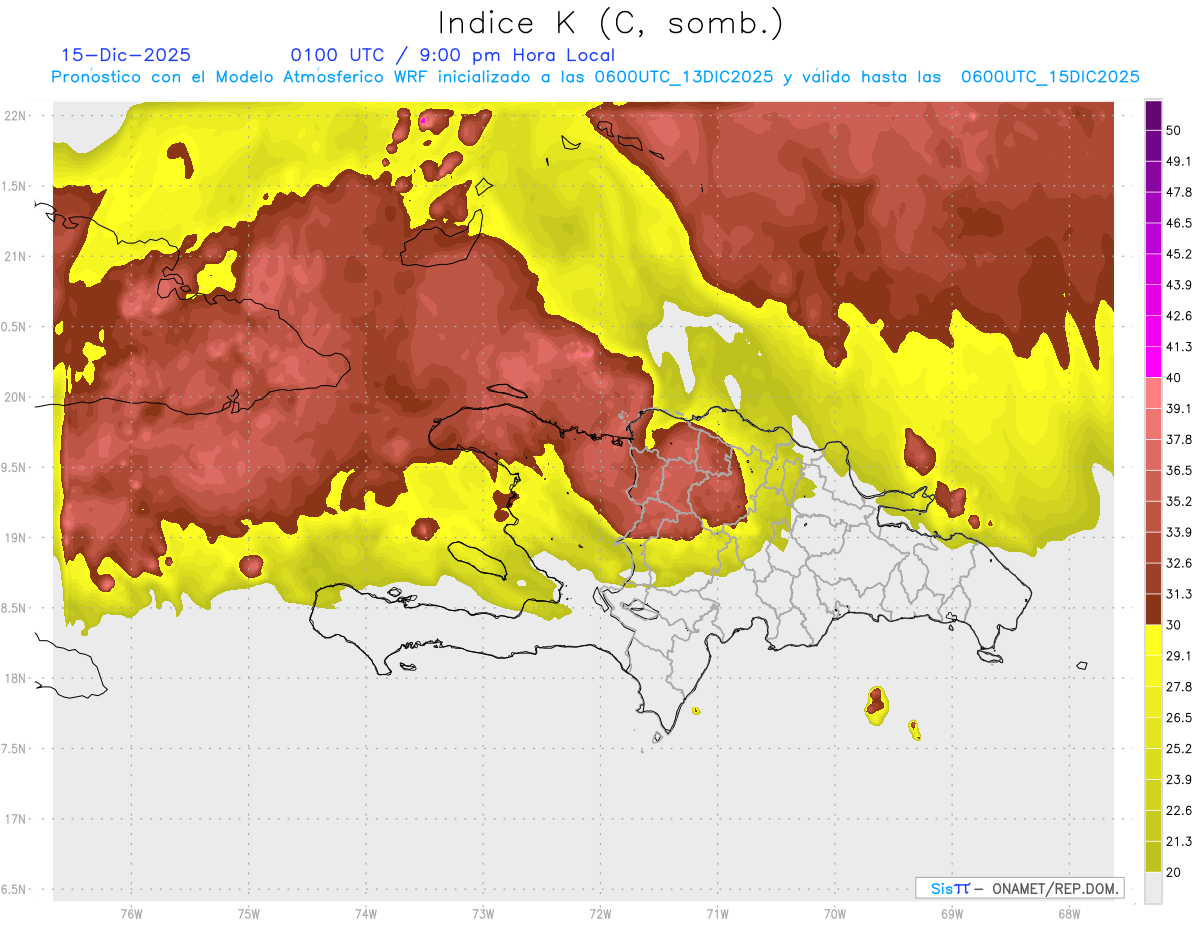Screen dimensions: 1200x927
Task: Click the gray colorbar segment below 20
Action: [1153, 887]
